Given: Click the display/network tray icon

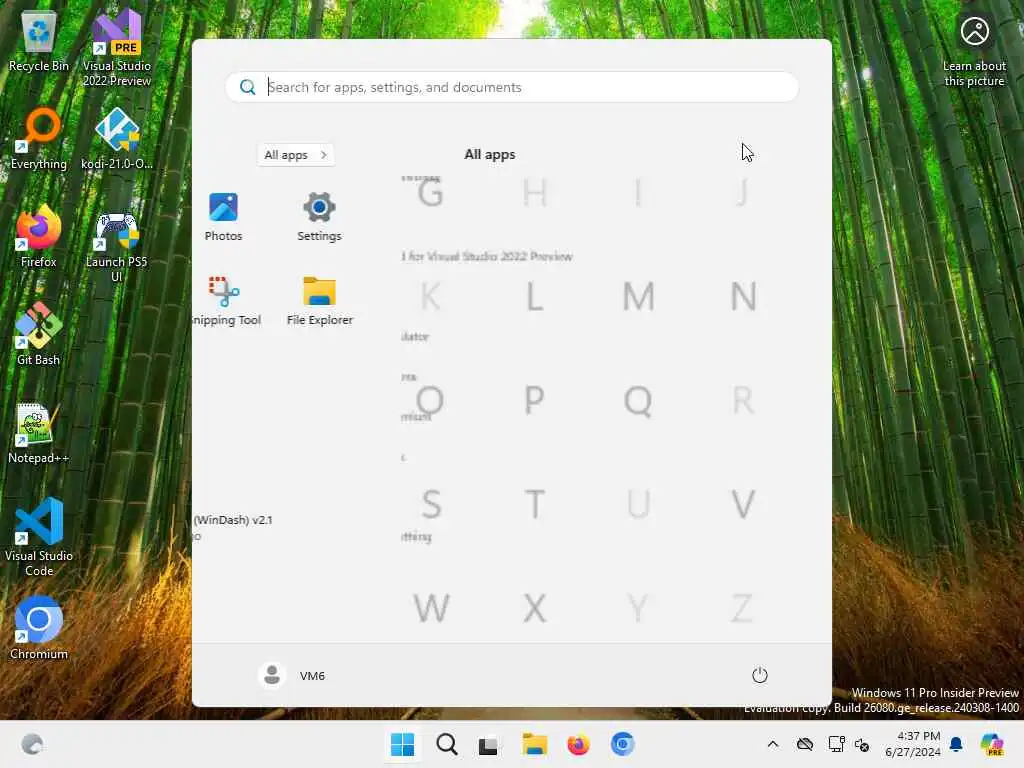Looking at the screenshot, I should point(837,744).
